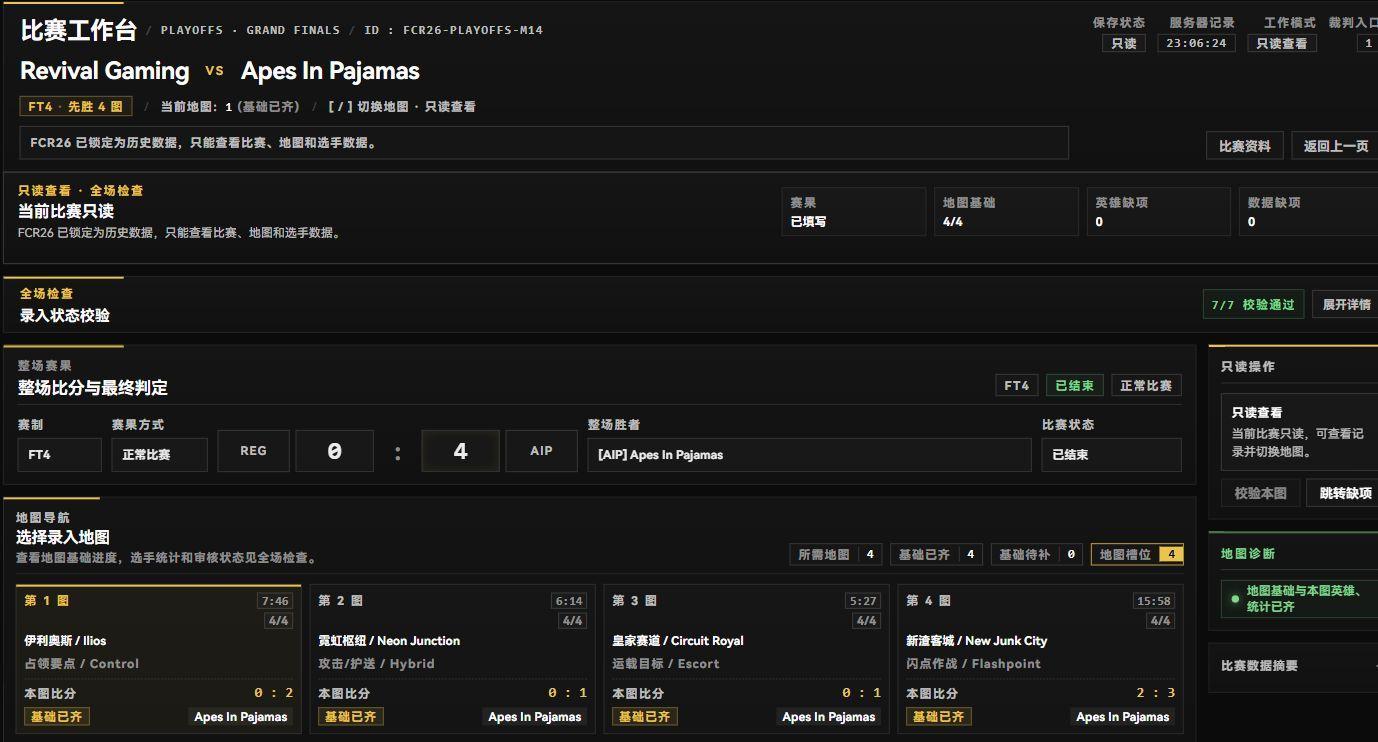
Task: Click the 7:46 duration on map 1
Action: [x=275, y=601]
